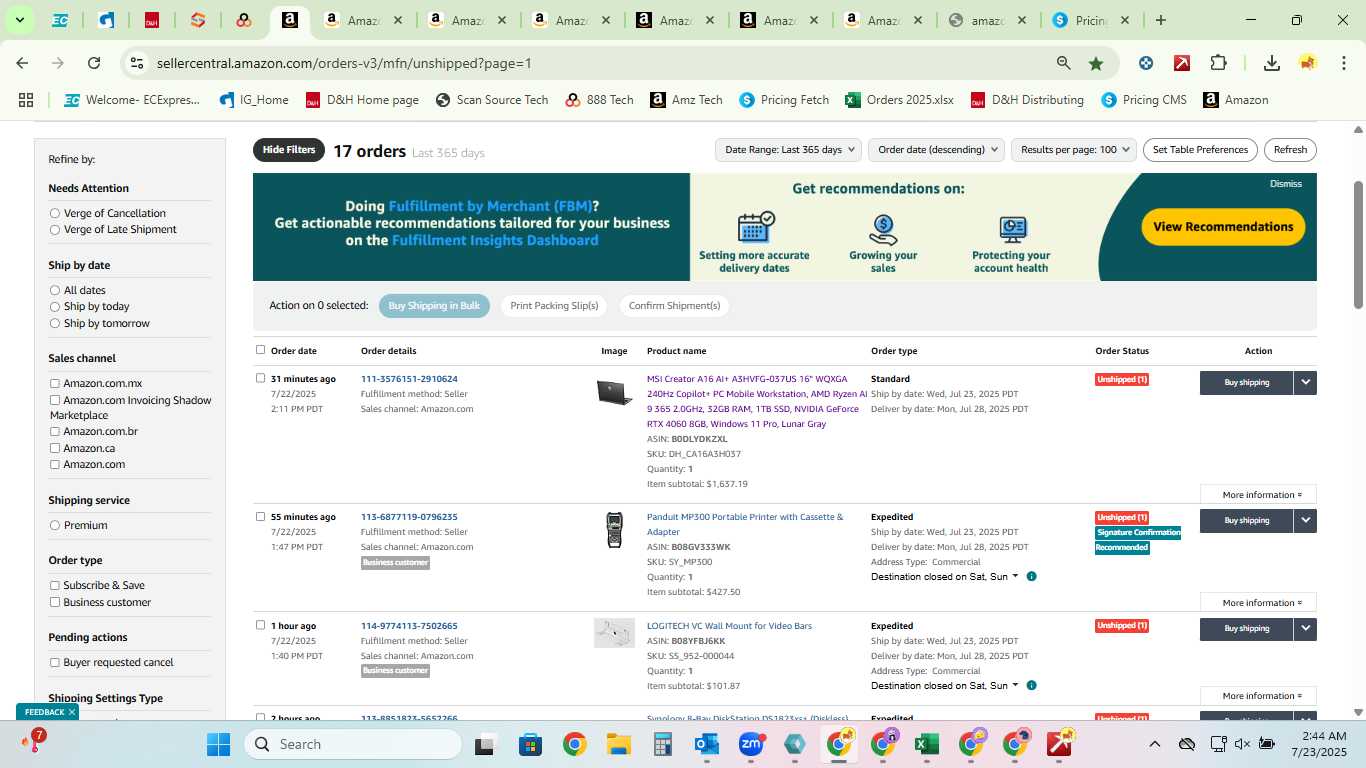Reload the Seller Central page

point(94,63)
